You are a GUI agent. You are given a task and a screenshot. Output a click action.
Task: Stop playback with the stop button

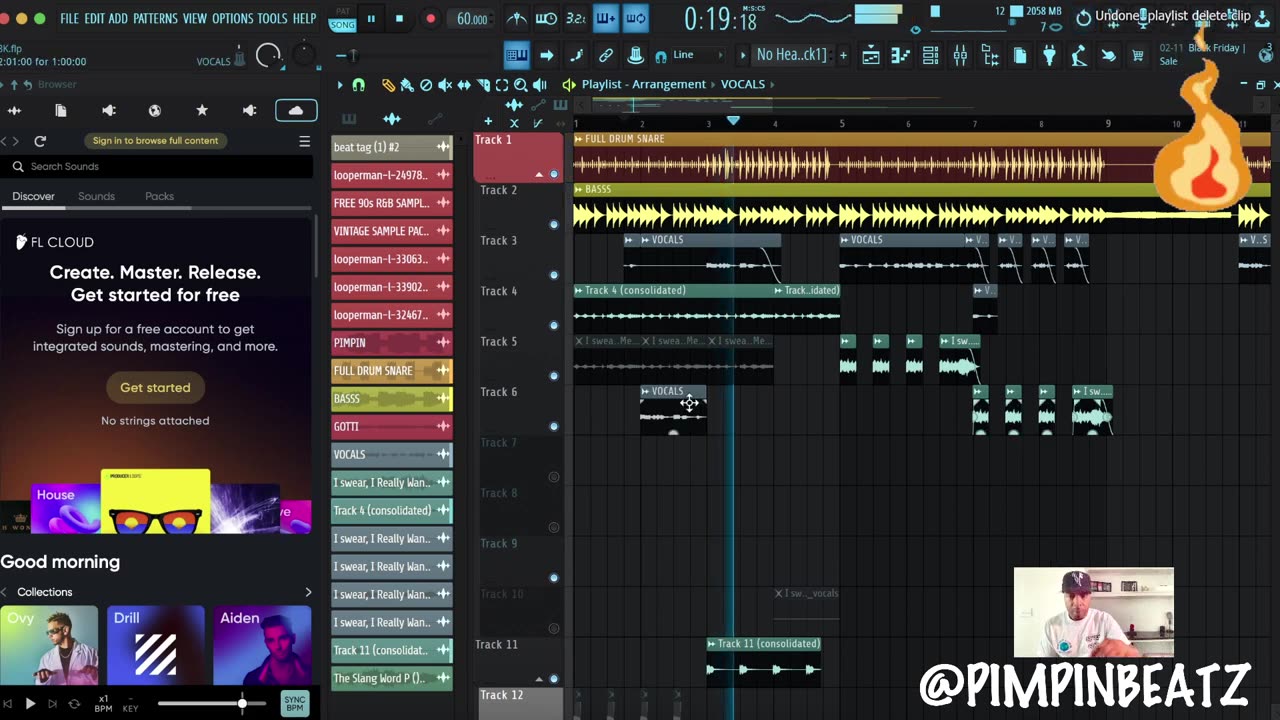[399, 18]
